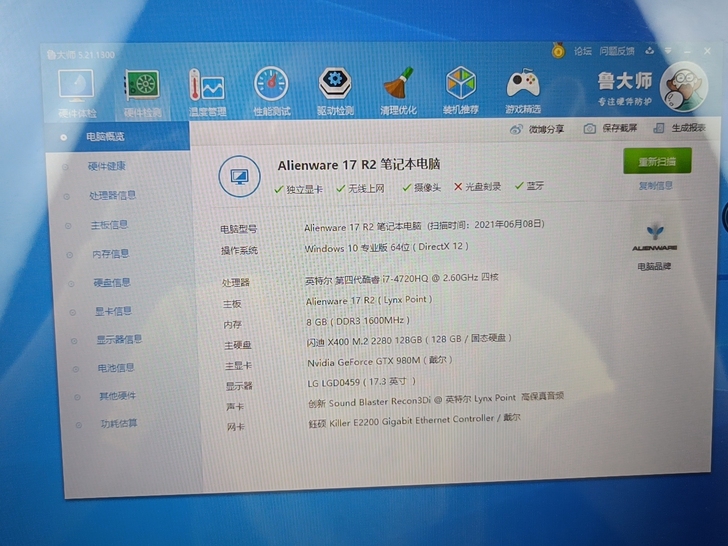Viewport: 728px width, 546px height.
Task: Select 主板信息 in sidebar
Action: 109,225
